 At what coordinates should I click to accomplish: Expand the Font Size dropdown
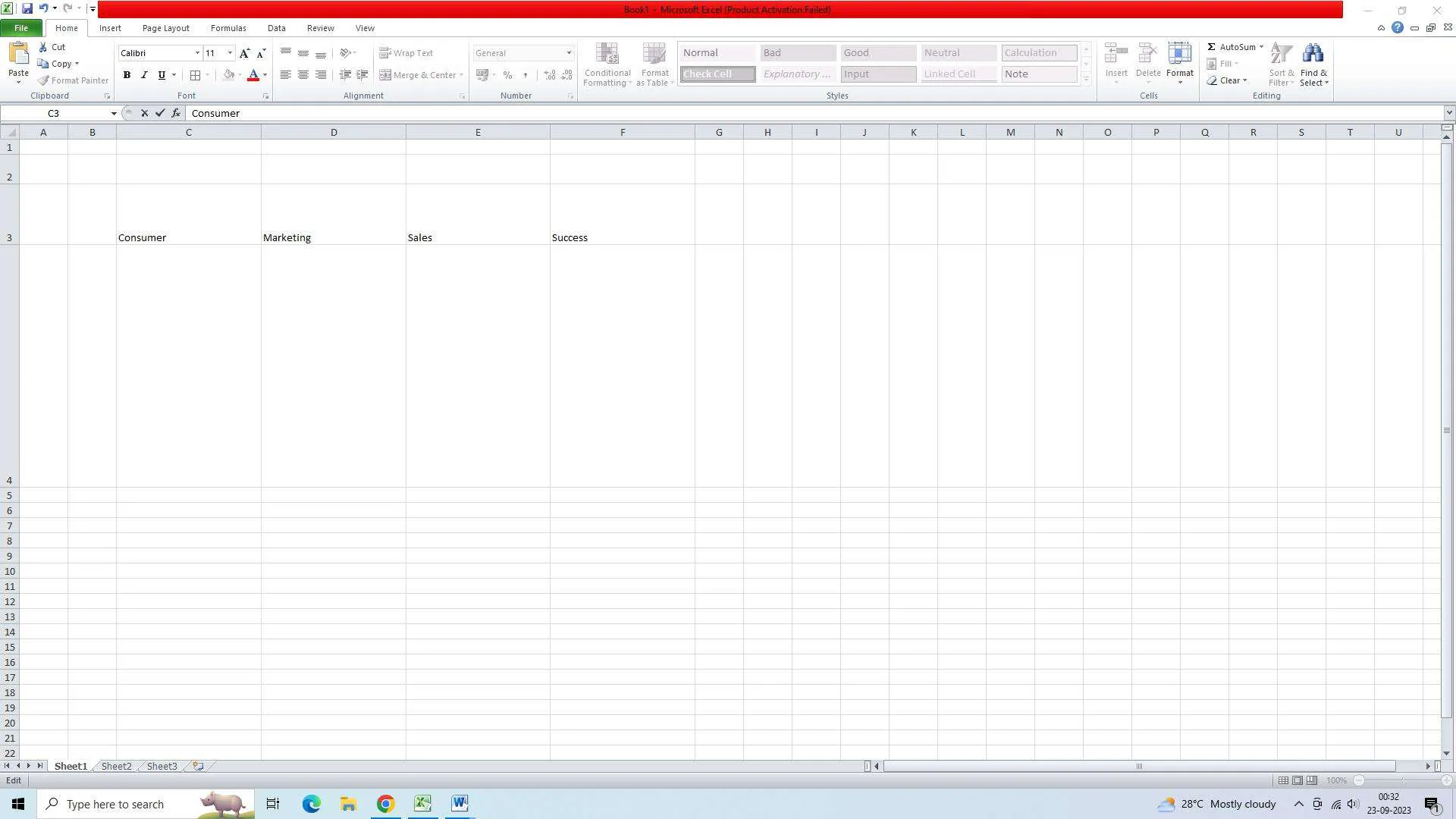(229, 53)
